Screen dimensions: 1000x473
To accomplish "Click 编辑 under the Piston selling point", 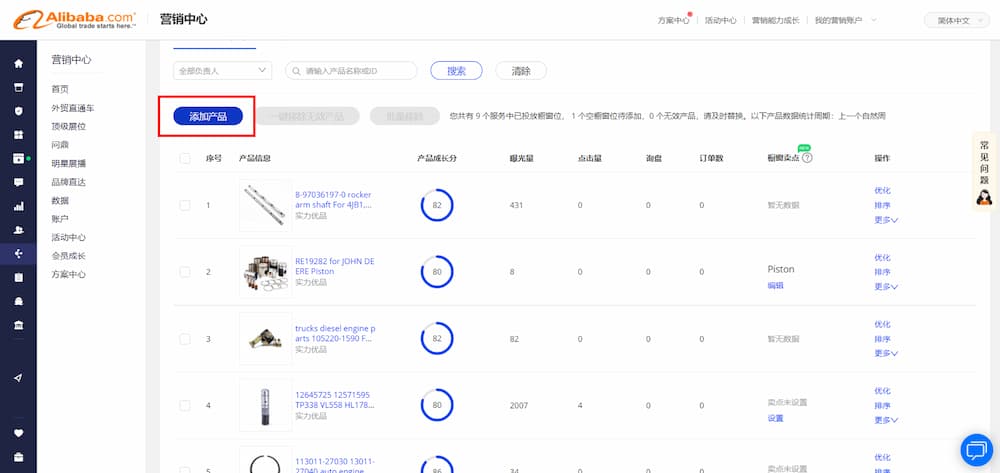I will pos(776,286).
